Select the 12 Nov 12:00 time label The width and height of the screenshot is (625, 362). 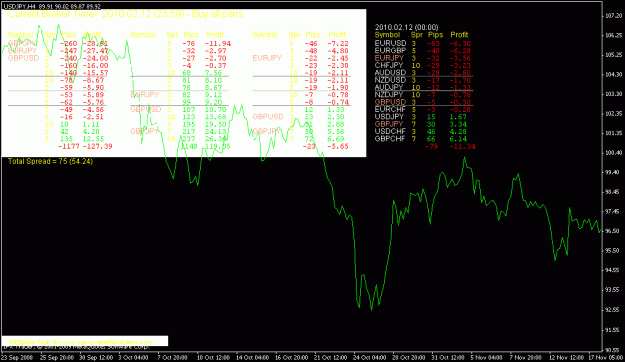pyautogui.click(x=566, y=358)
